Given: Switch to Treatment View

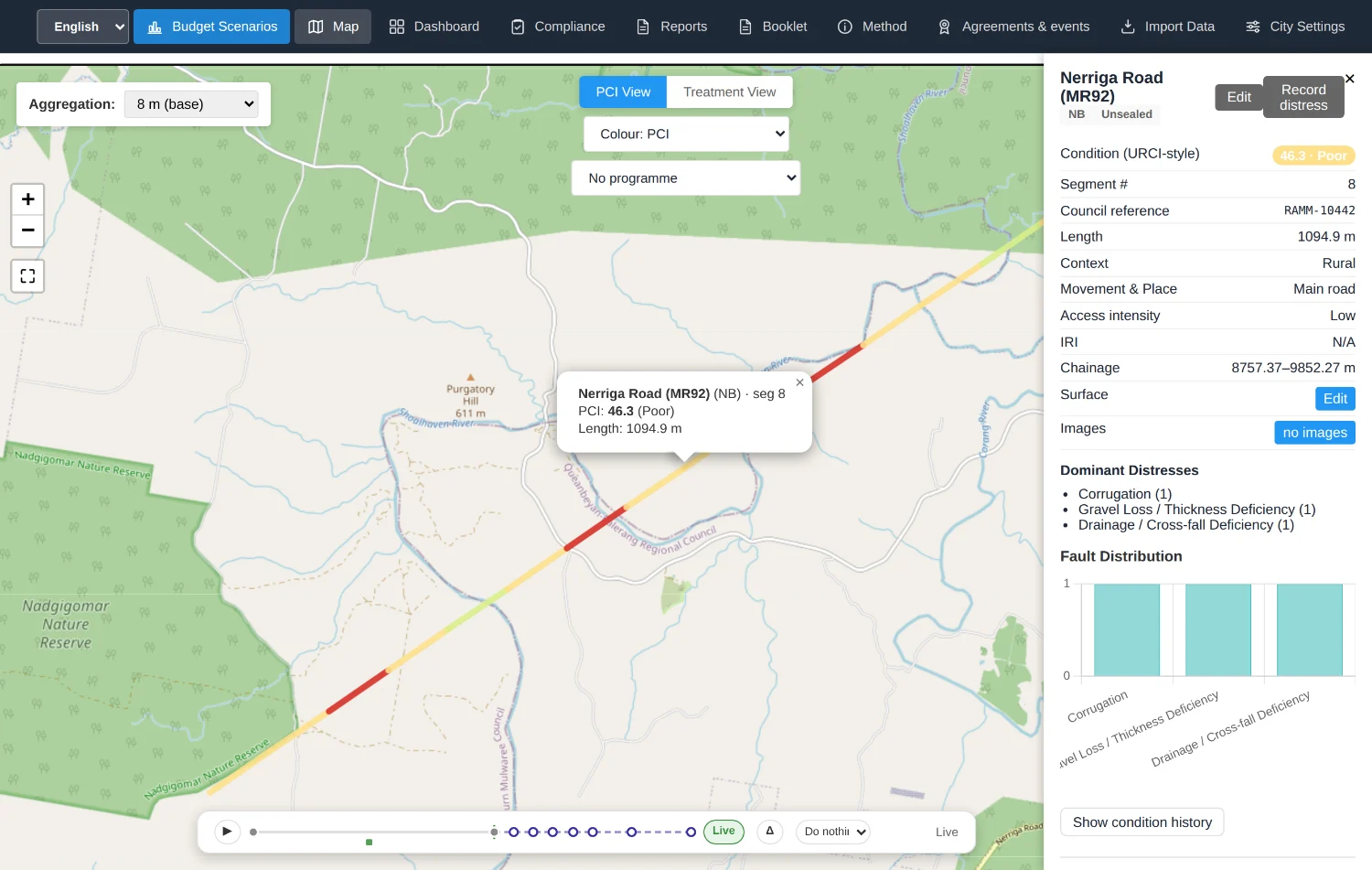Looking at the screenshot, I should tap(729, 91).
